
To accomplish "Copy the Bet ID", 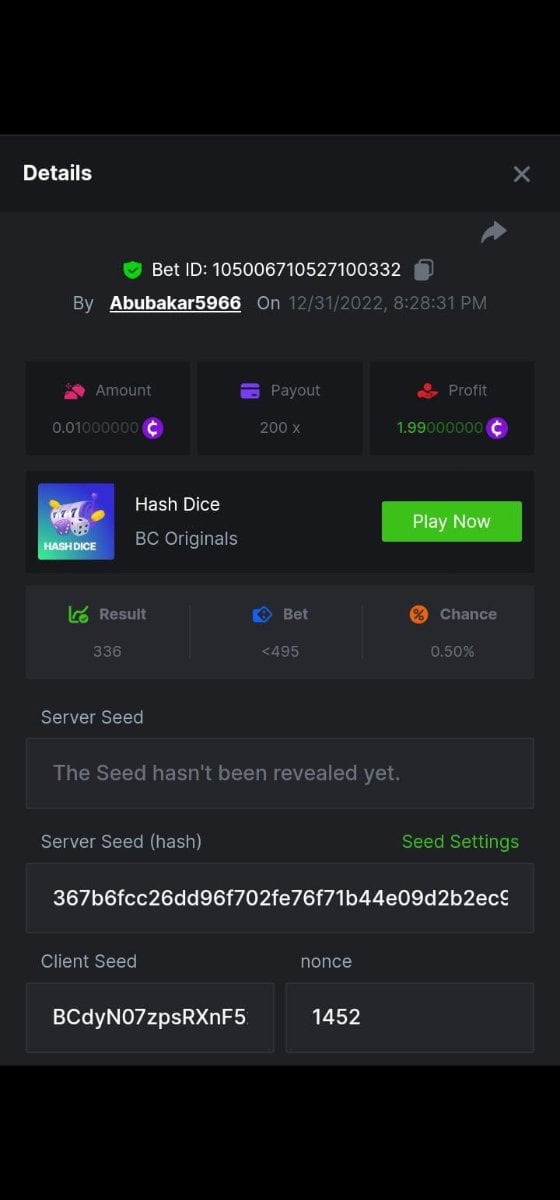I will (x=424, y=269).
